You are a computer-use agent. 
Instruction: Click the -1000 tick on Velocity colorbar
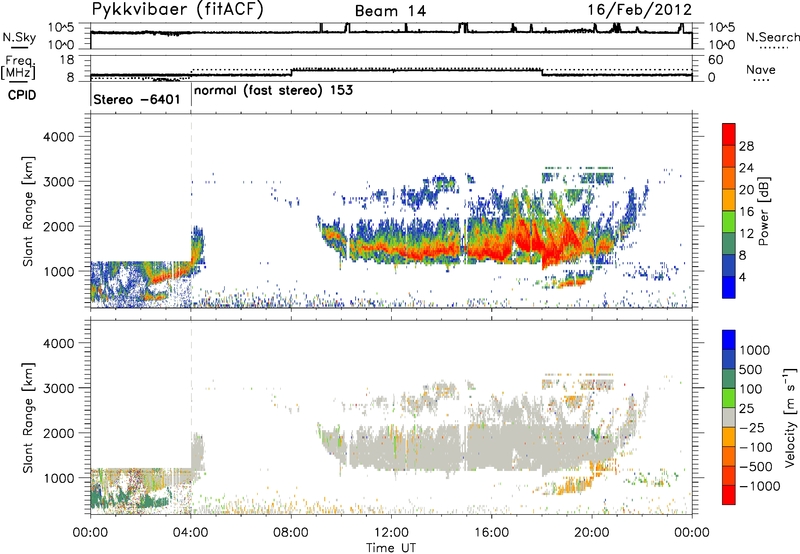click(x=760, y=486)
